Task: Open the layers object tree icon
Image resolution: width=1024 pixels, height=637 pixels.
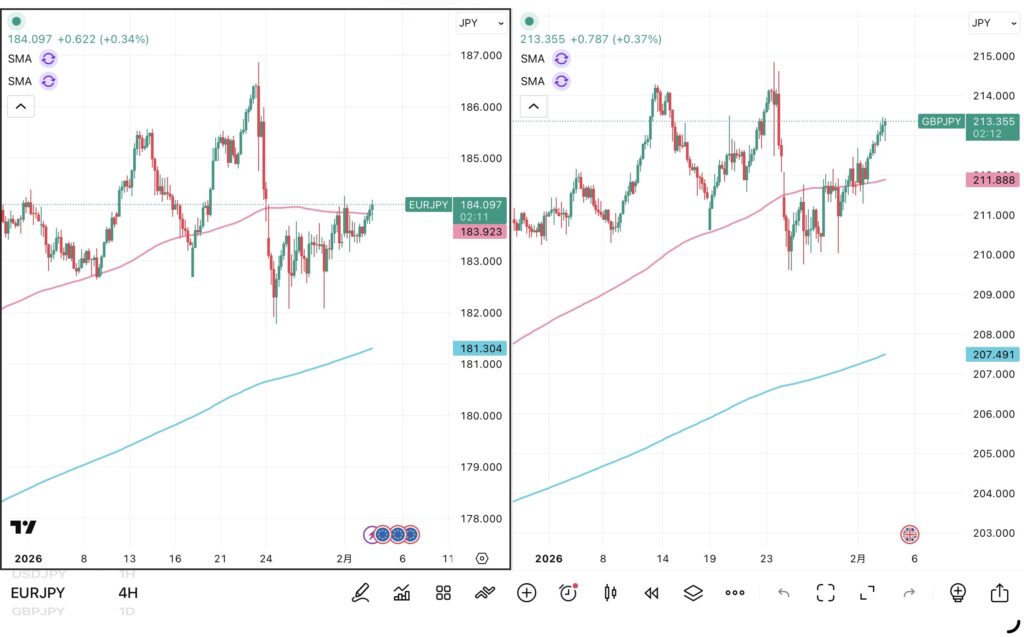Action: [x=693, y=593]
